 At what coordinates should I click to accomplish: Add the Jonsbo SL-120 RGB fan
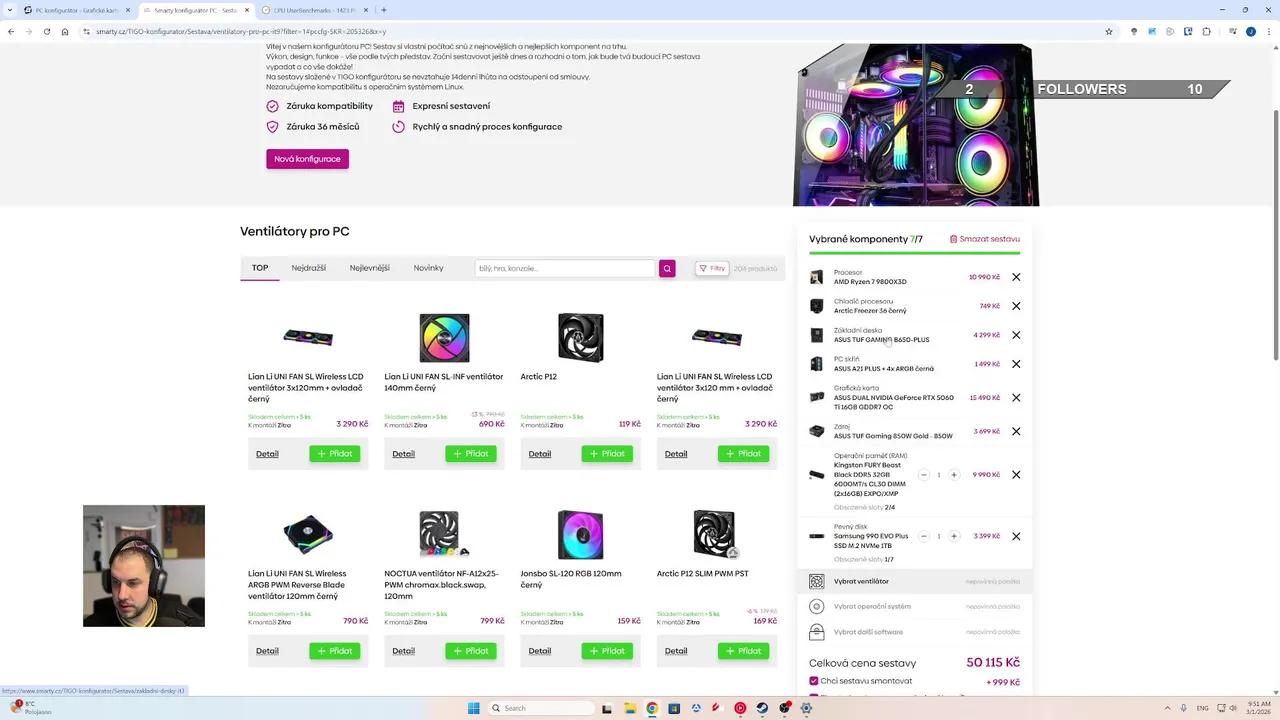point(607,651)
